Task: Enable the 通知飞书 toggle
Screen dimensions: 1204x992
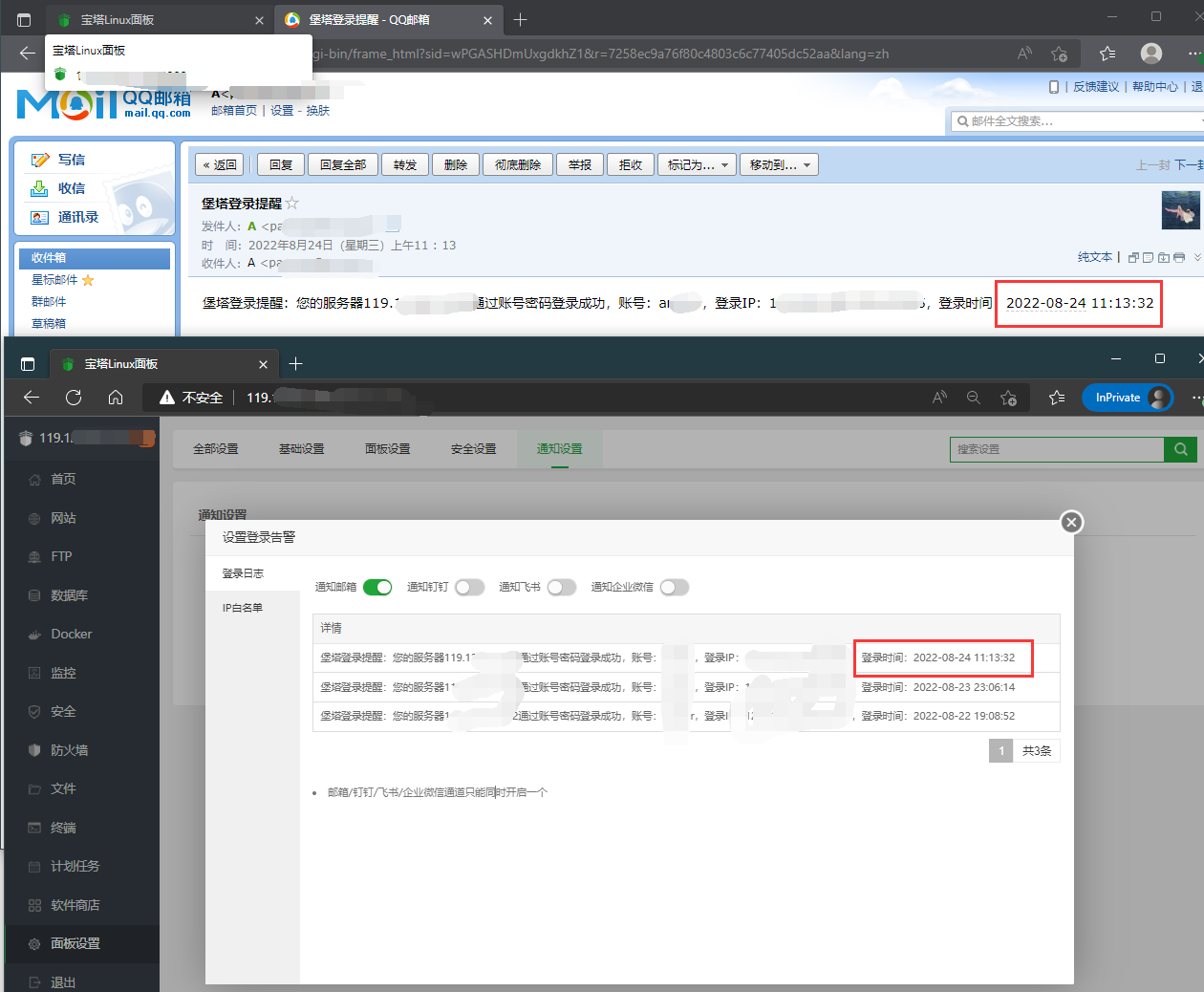Action: [562, 587]
